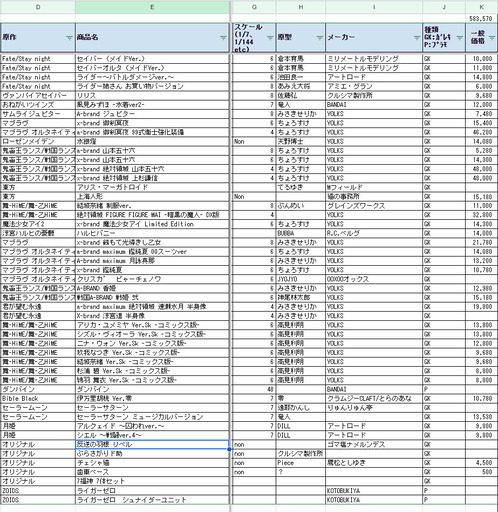The image size is (498, 512).
Task: Open the メーカー column filter dropdown
Action: 417,37
